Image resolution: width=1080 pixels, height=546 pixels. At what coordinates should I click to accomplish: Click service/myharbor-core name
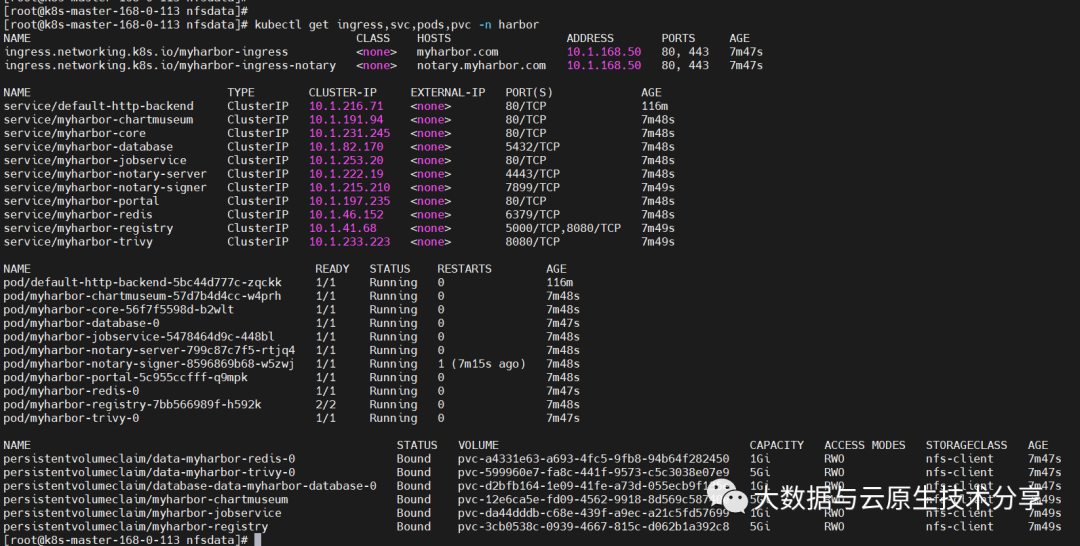point(74,133)
